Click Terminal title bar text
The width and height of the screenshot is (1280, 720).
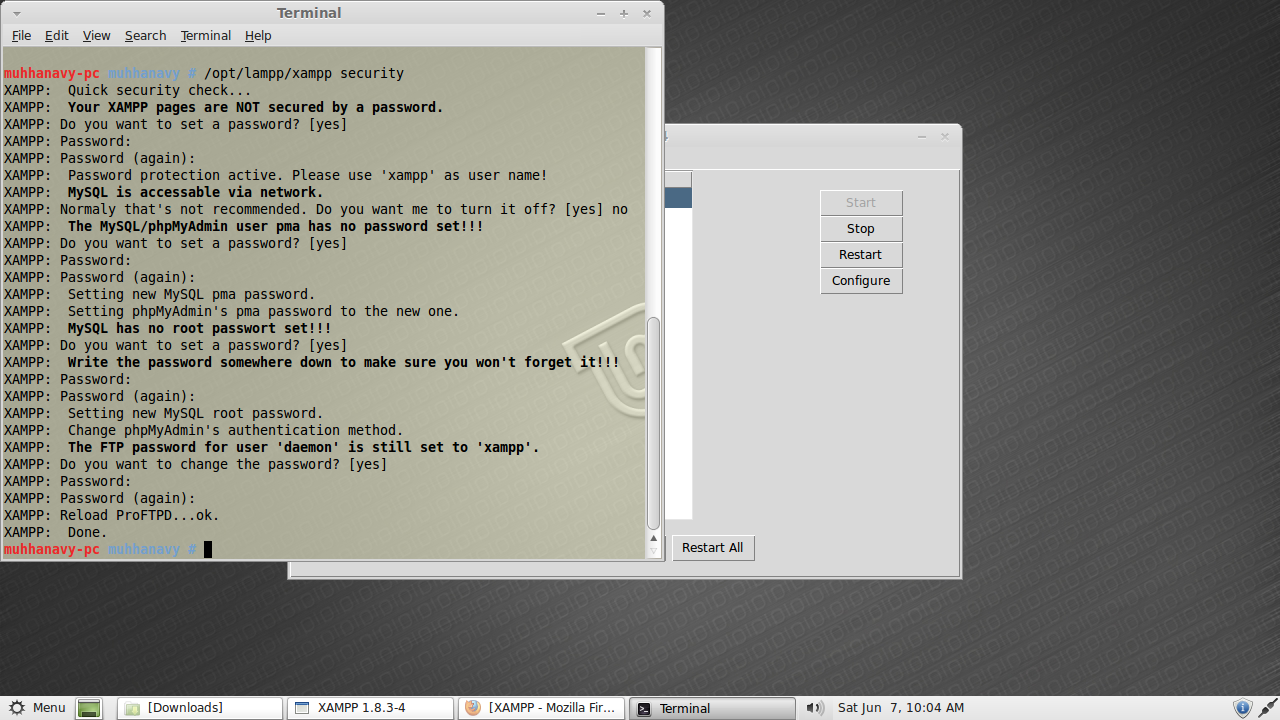(x=309, y=13)
